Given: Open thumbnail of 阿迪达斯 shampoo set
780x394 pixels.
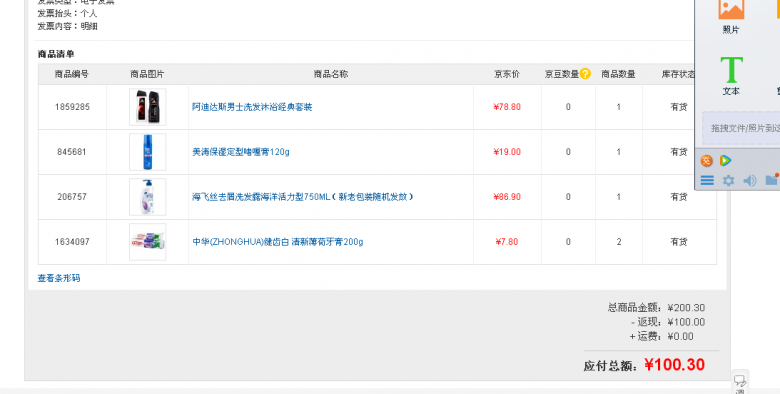Looking at the screenshot, I should click(x=148, y=107).
